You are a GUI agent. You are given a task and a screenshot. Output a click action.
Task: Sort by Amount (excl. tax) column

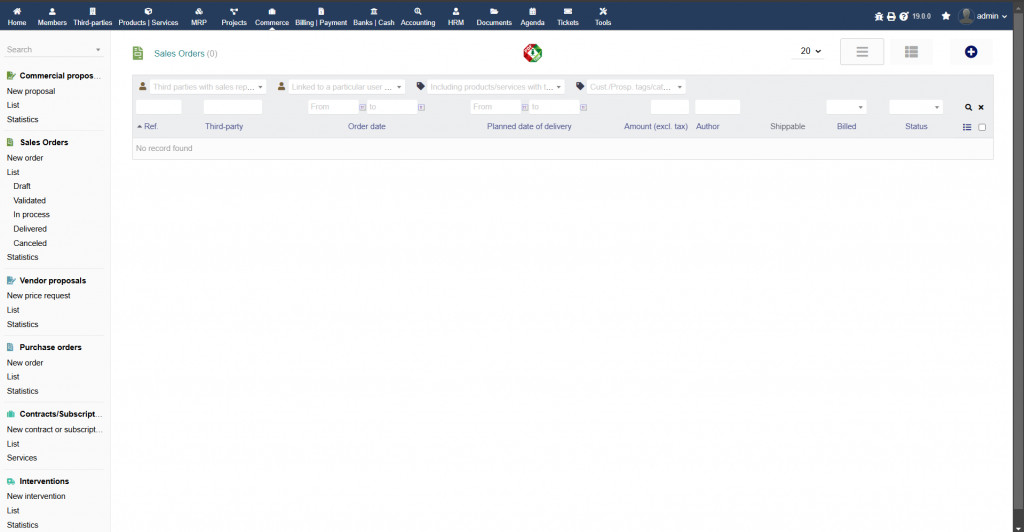pos(656,127)
